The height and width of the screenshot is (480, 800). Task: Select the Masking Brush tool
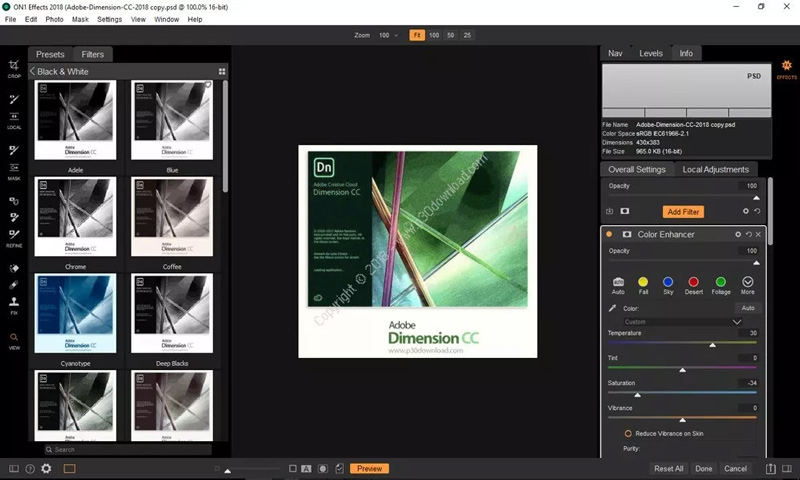click(x=14, y=150)
